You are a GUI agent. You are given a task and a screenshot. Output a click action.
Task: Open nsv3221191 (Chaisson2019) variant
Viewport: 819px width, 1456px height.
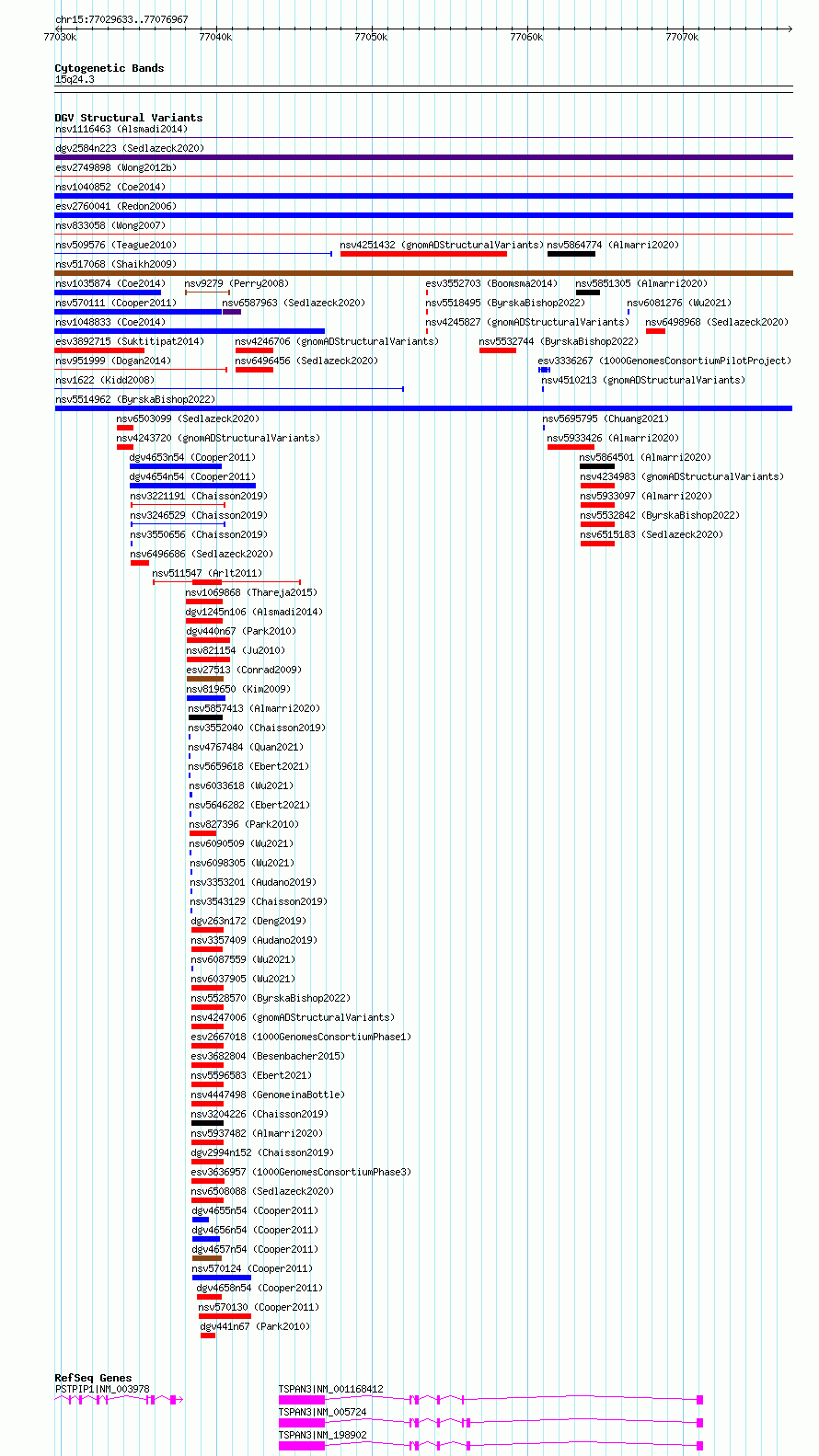[199, 496]
